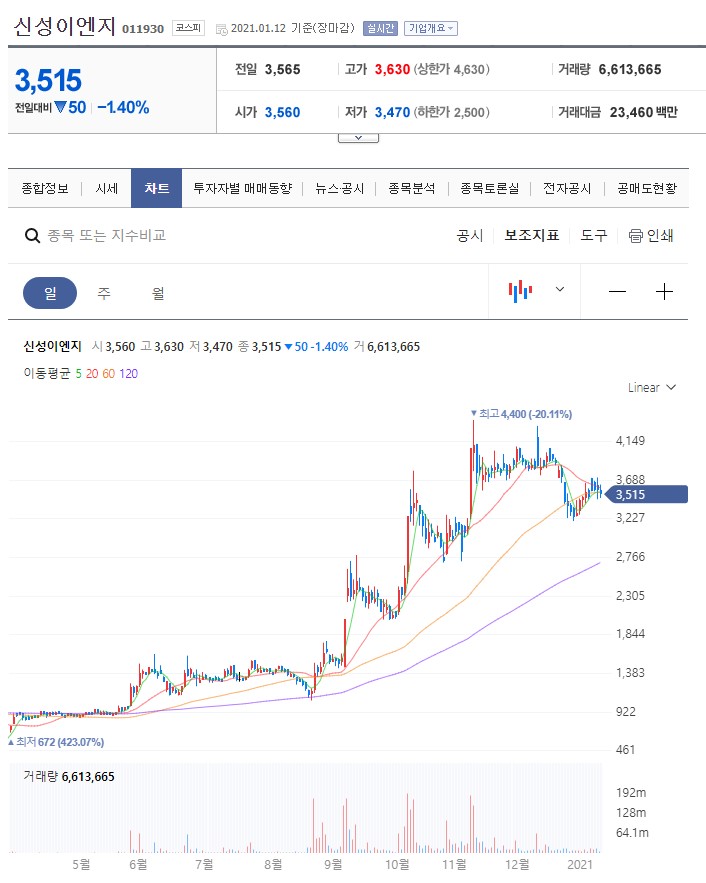Image resolution: width=706 pixels, height=883 pixels.
Task: Click the calendar icon beside the date
Action: click(x=221, y=29)
